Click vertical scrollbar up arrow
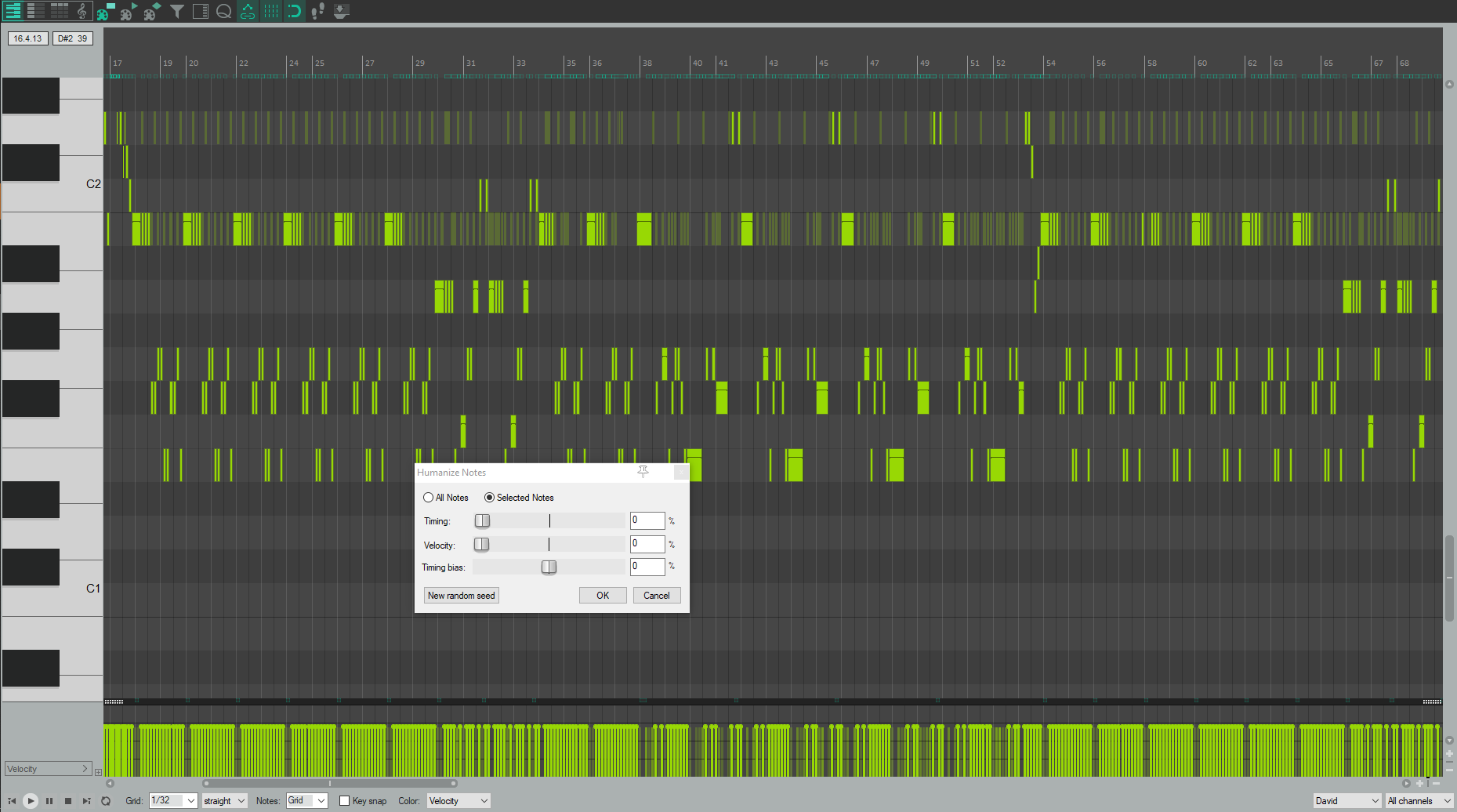 coord(1449,84)
